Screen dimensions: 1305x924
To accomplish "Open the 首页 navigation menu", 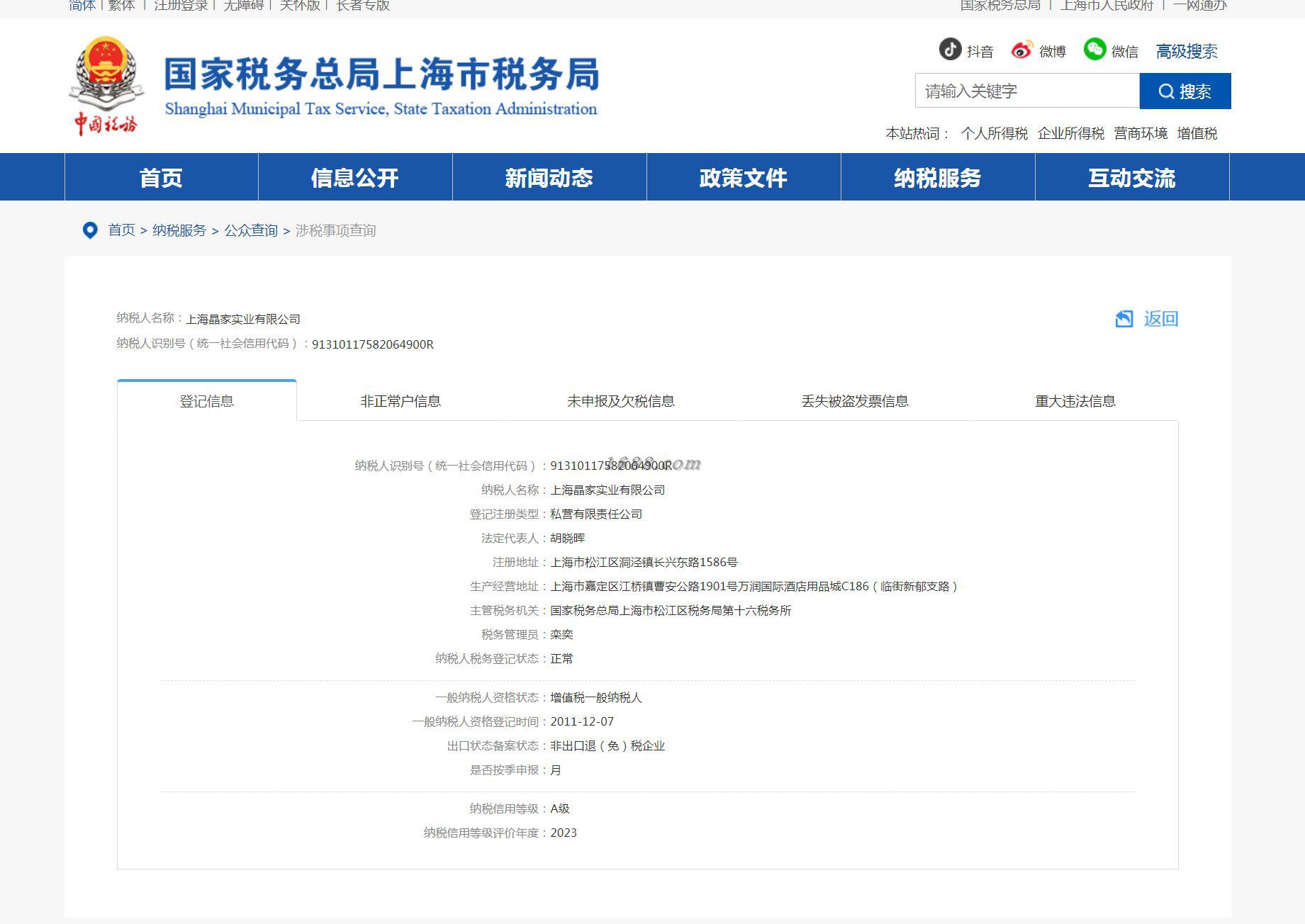I will (x=161, y=177).
